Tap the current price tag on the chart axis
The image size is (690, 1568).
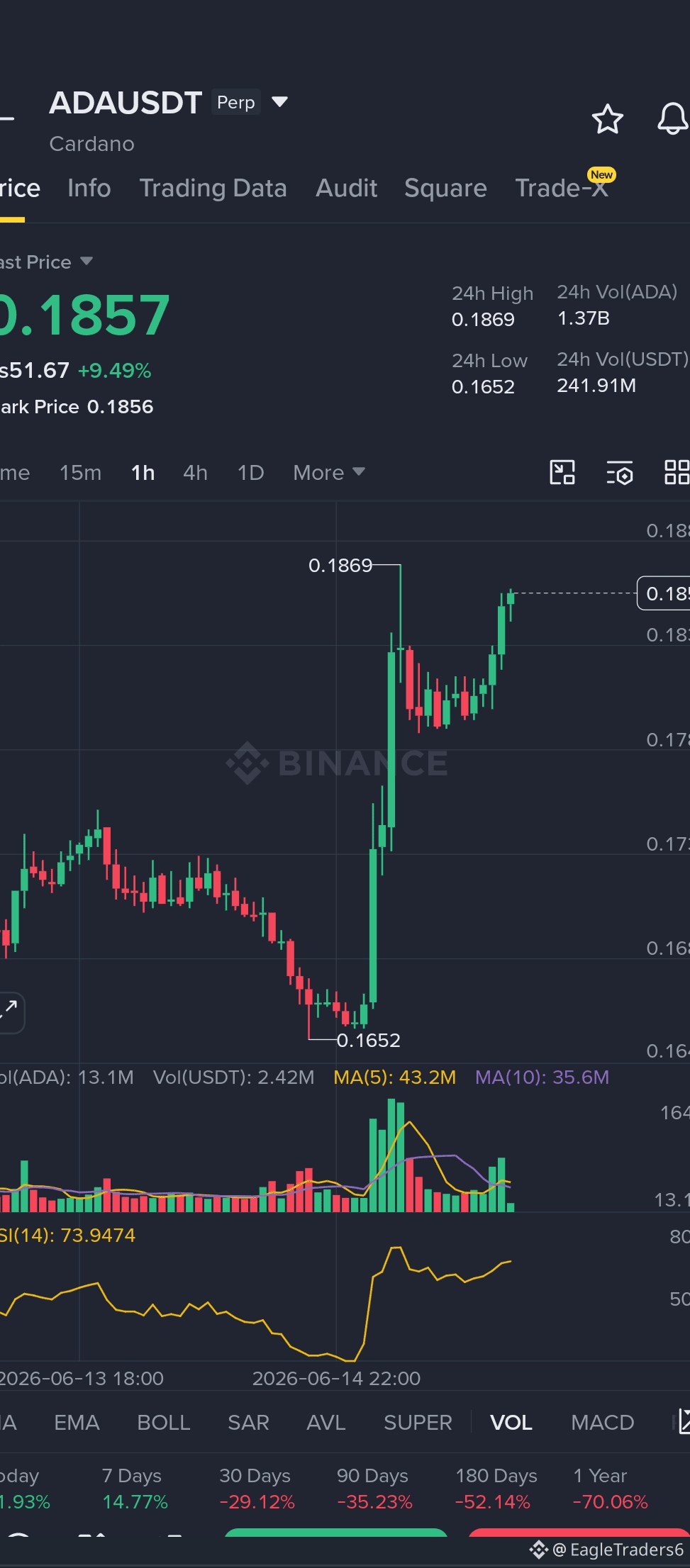coord(664,593)
